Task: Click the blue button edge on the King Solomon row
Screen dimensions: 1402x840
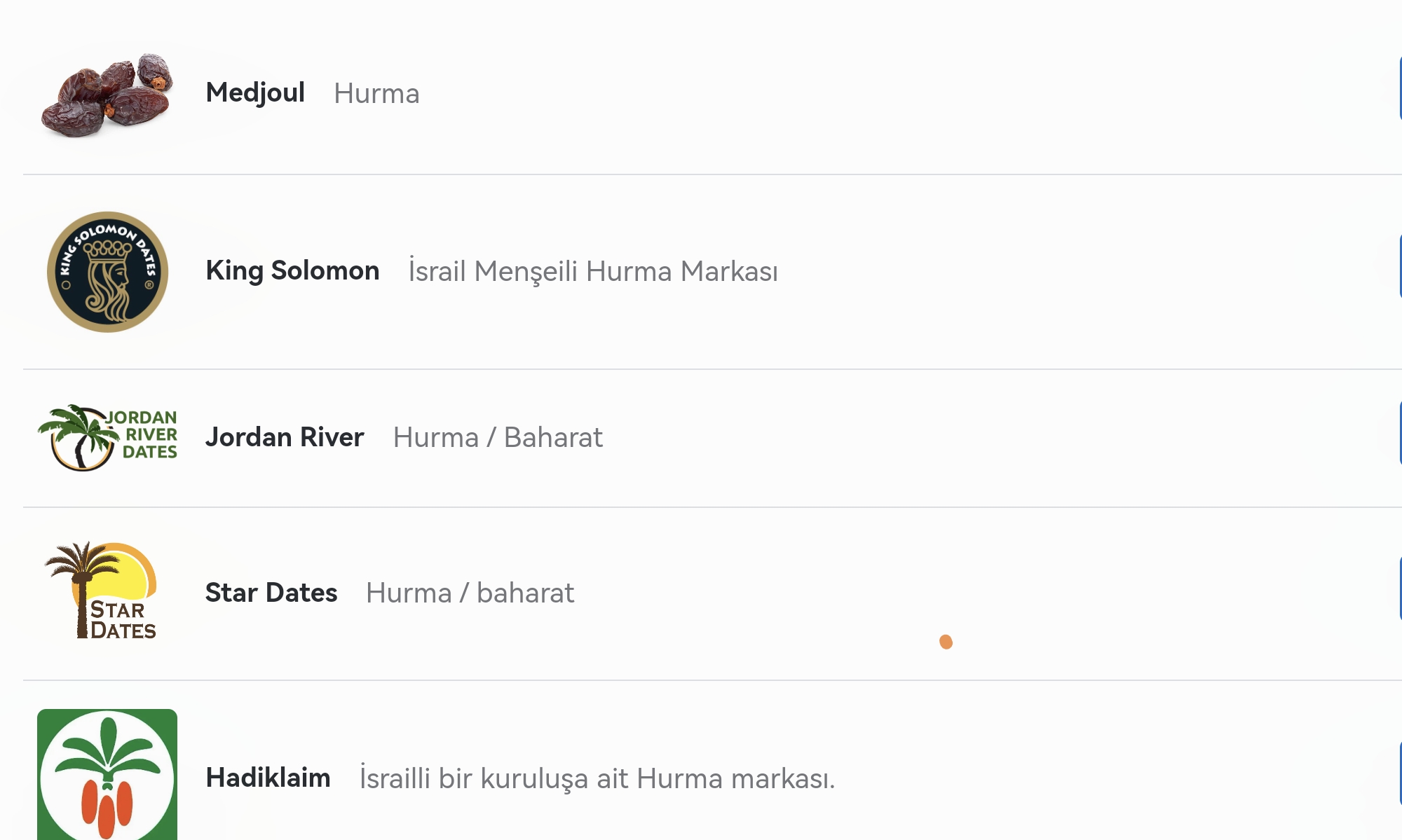Action: click(x=1400, y=266)
